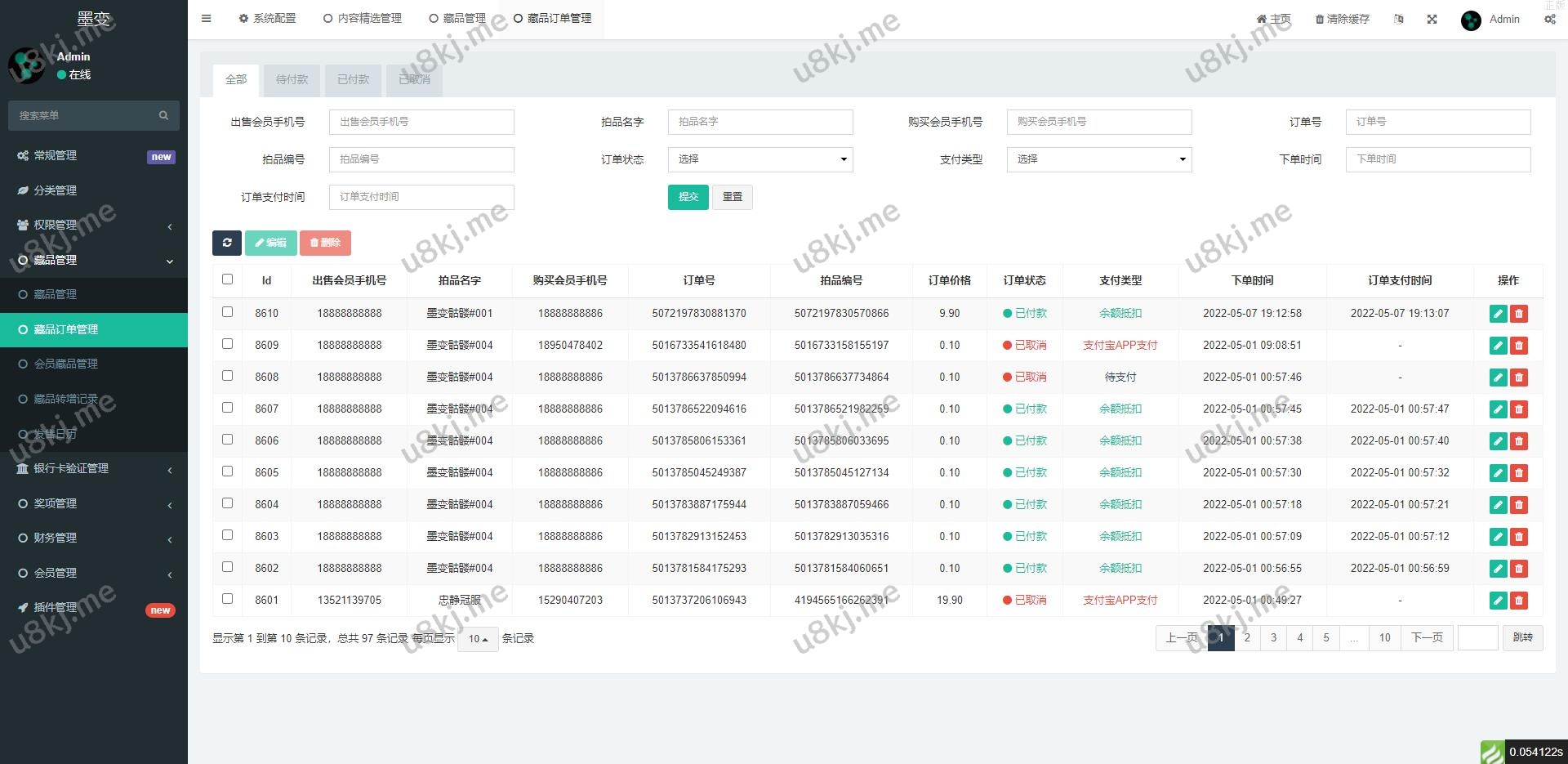
Task: Select the checkbox for row 8603
Action: [x=228, y=535]
